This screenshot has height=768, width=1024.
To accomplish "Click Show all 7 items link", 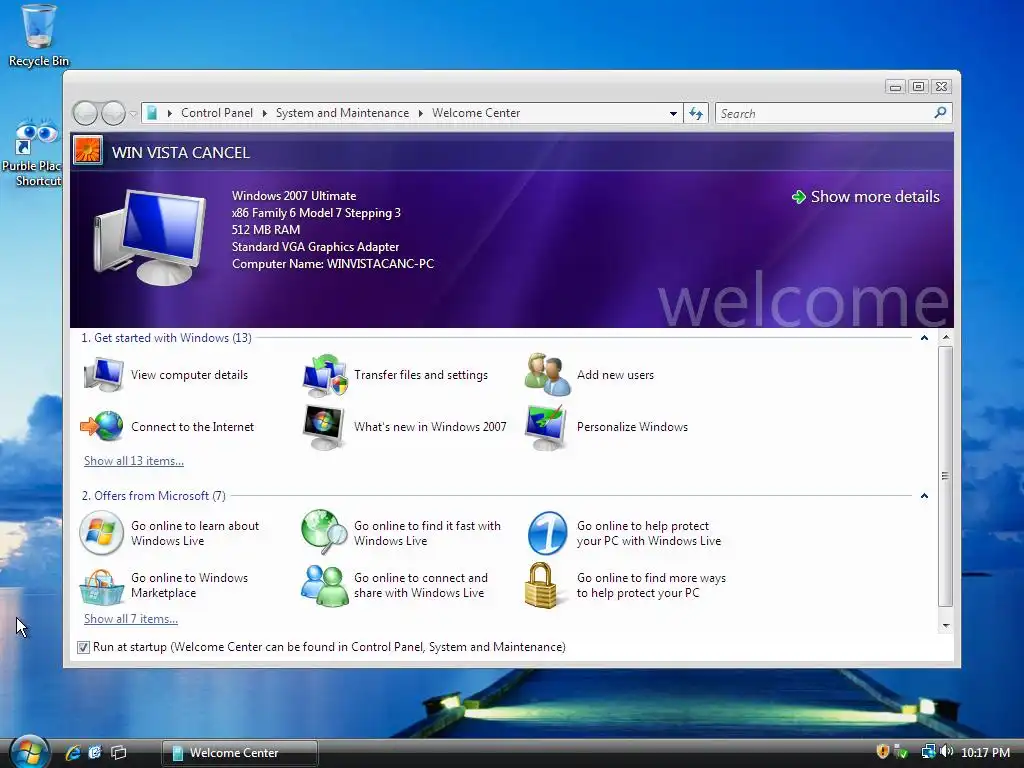I will 131,619.
